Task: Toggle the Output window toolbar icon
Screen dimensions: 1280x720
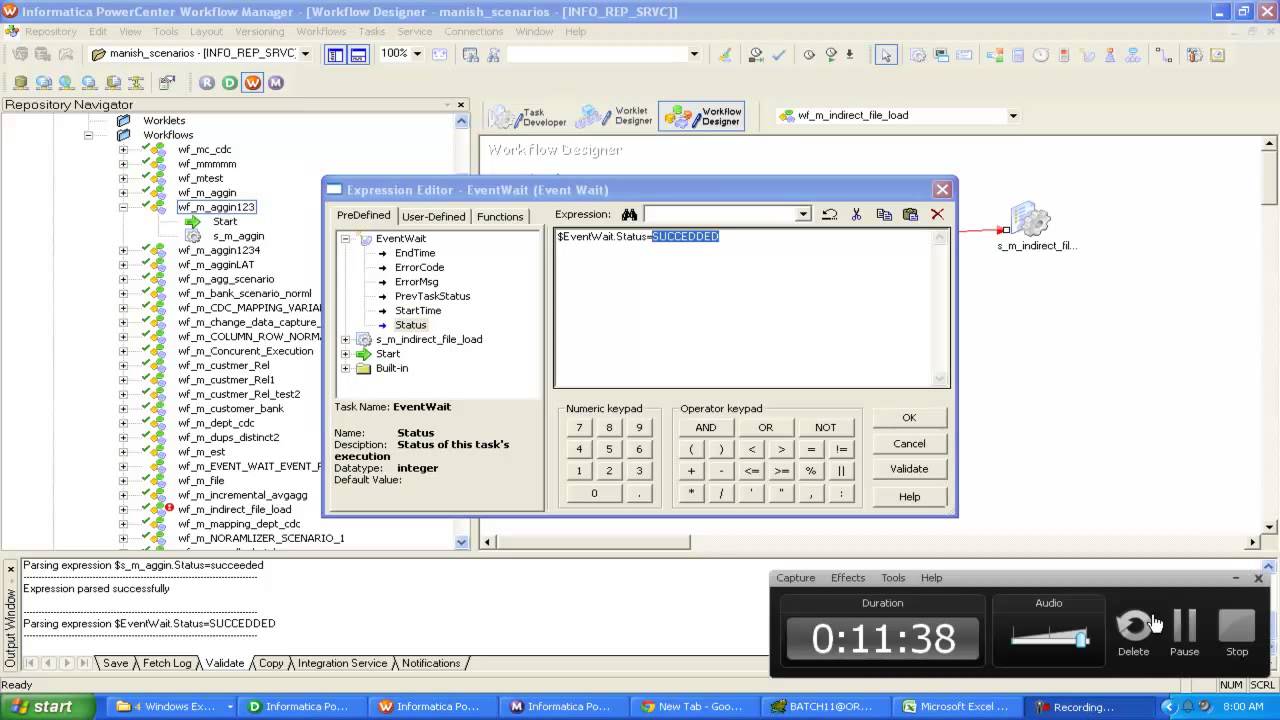Action: click(x=358, y=55)
